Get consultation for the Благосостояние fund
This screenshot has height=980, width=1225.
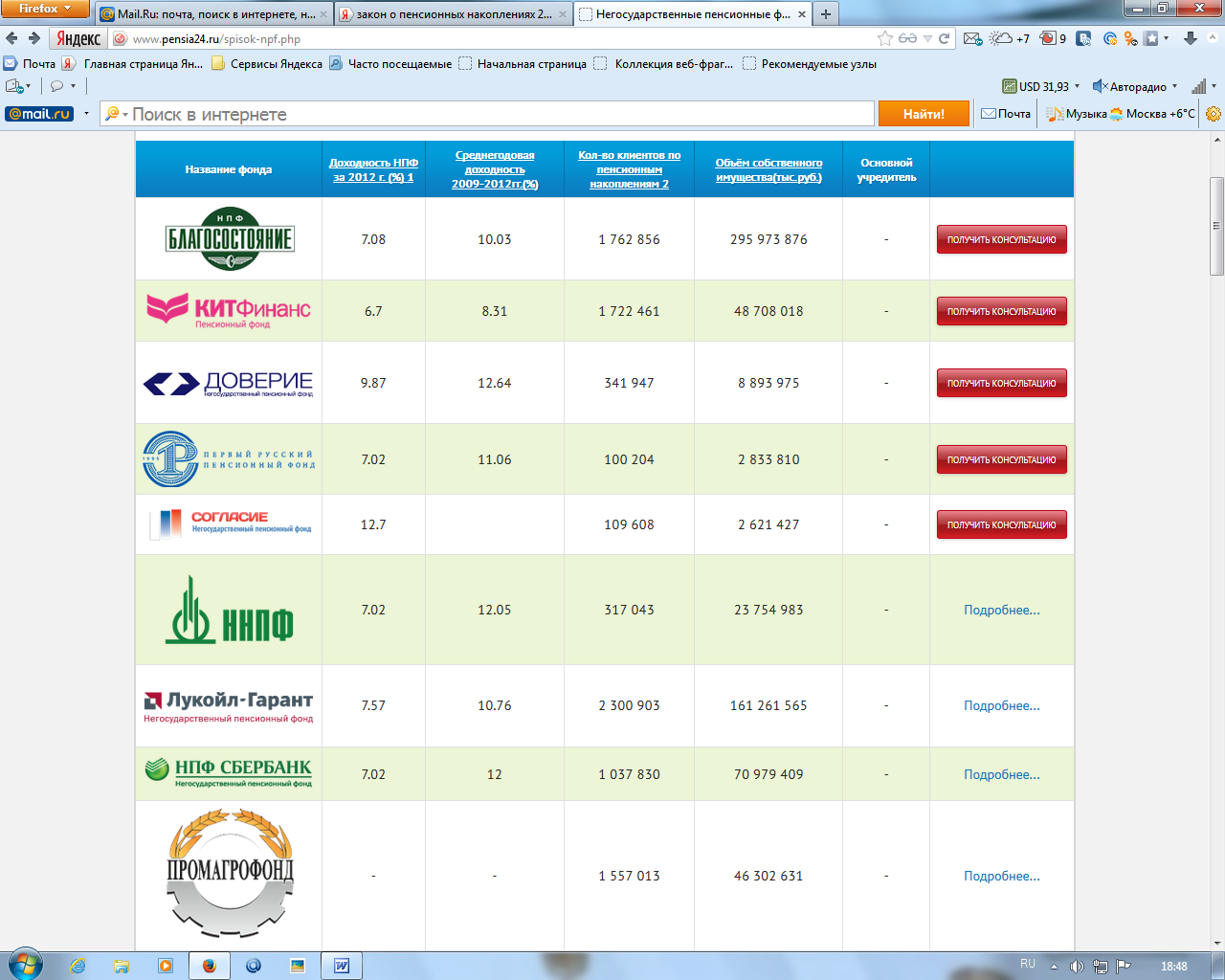click(x=1001, y=239)
